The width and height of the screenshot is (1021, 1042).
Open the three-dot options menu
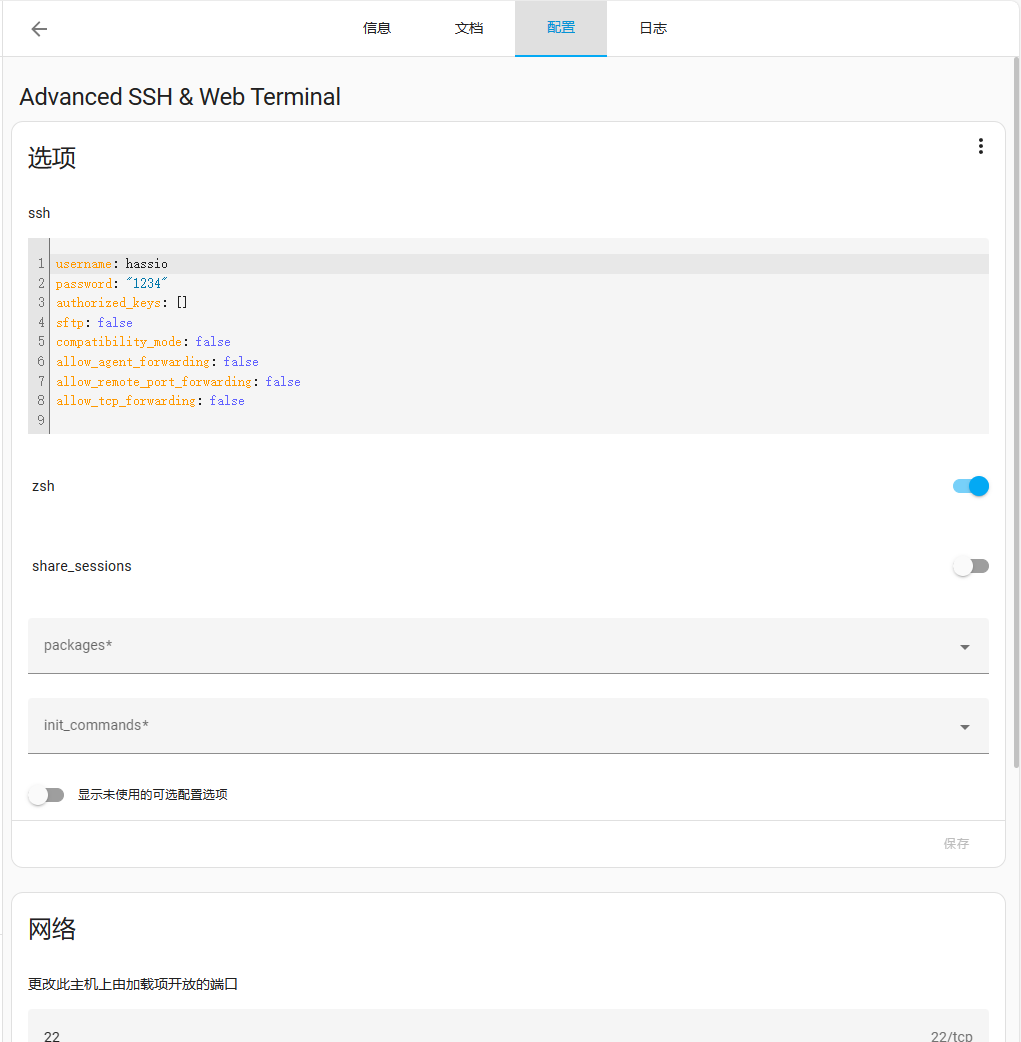(980, 146)
